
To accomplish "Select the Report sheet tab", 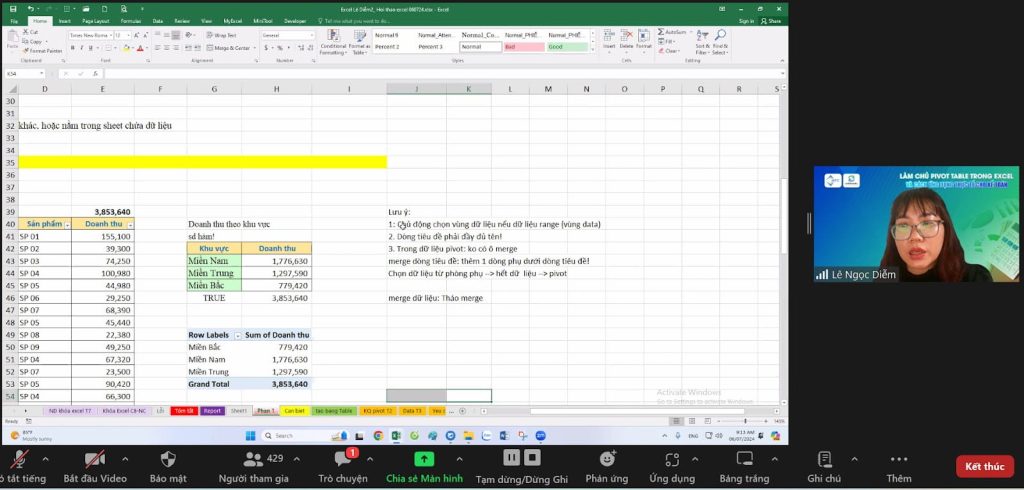I will point(212,411).
